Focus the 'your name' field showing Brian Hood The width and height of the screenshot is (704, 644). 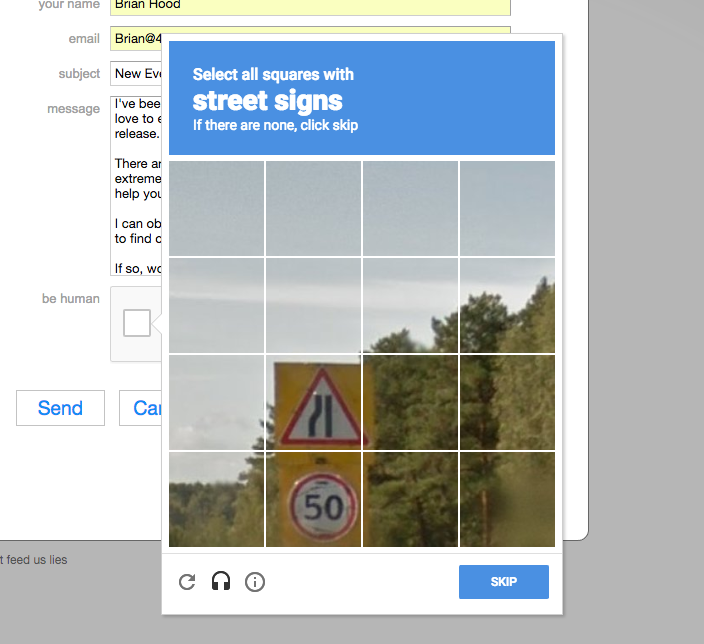tap(310, 6)
